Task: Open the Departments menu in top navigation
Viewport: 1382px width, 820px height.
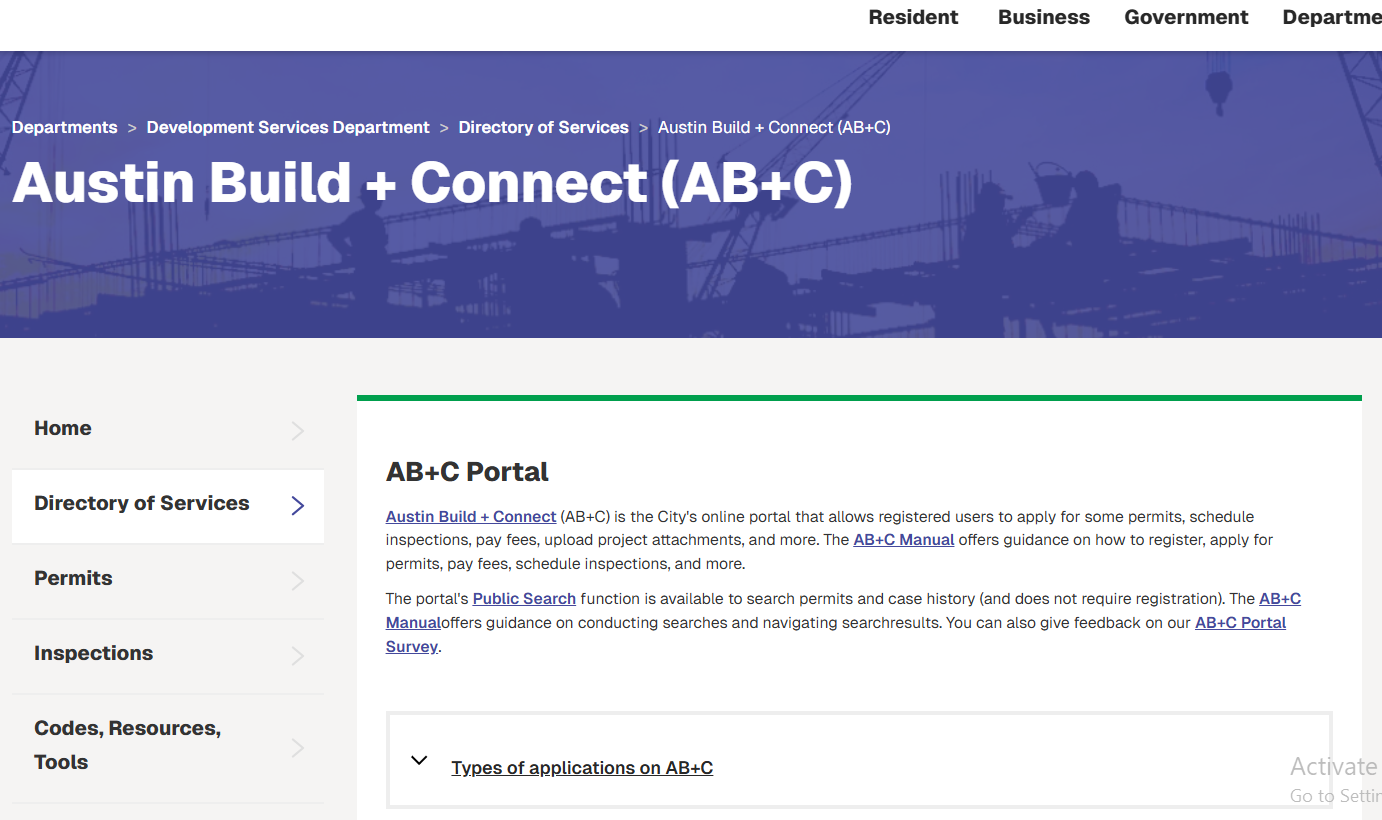Action: click(x=1331, y=17)
